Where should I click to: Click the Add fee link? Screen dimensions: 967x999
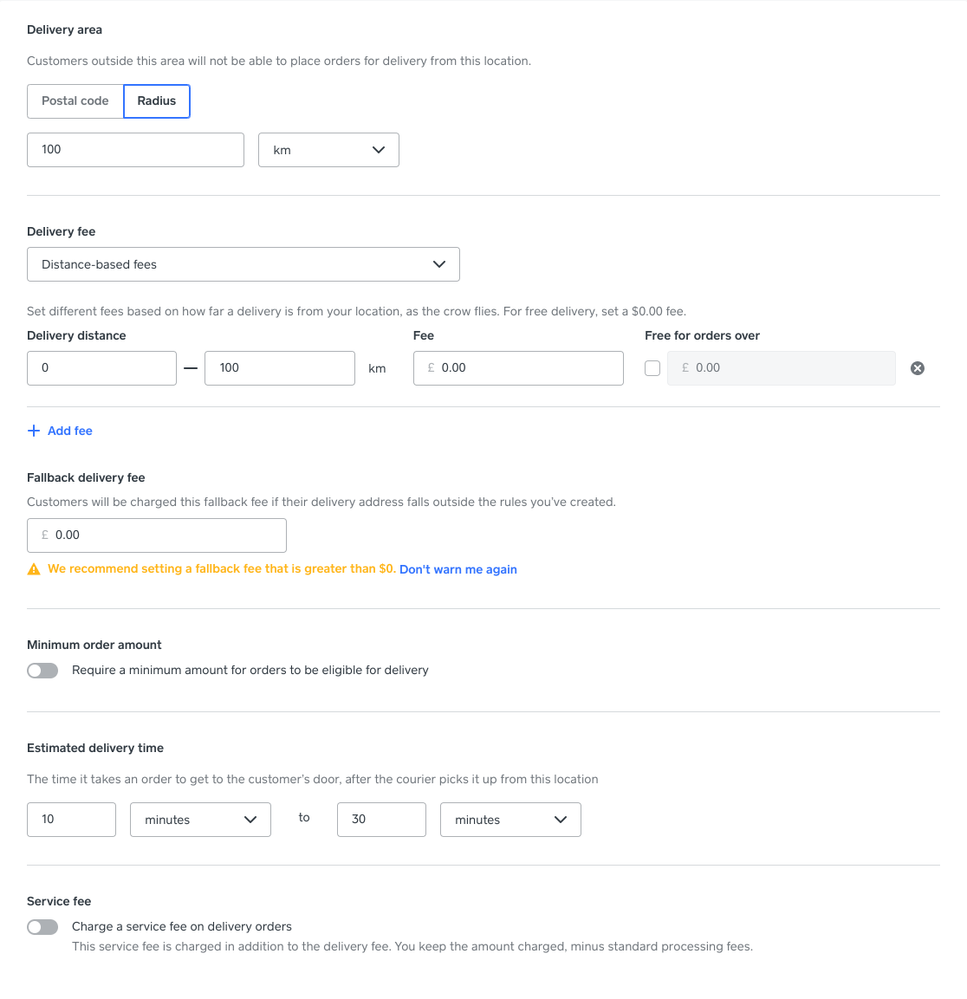coord(70,431)
